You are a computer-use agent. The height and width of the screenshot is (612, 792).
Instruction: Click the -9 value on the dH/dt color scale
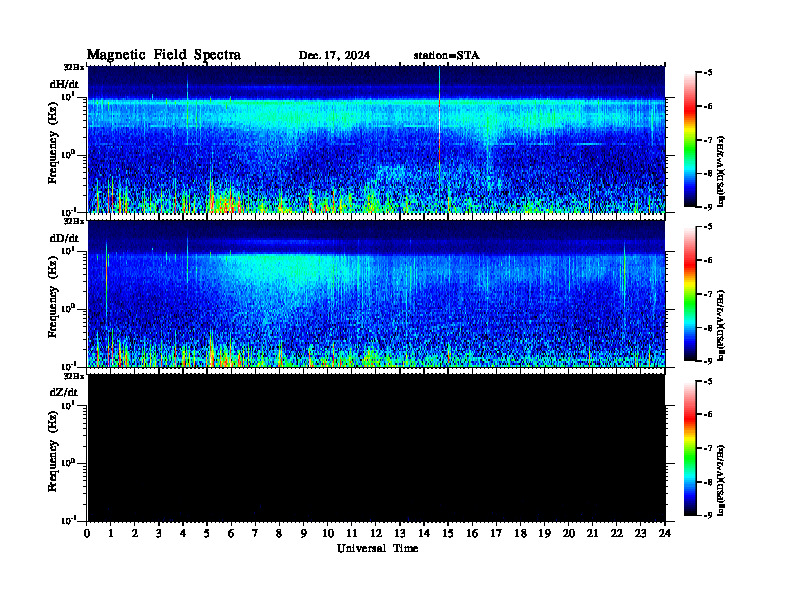tap(708, 207)
